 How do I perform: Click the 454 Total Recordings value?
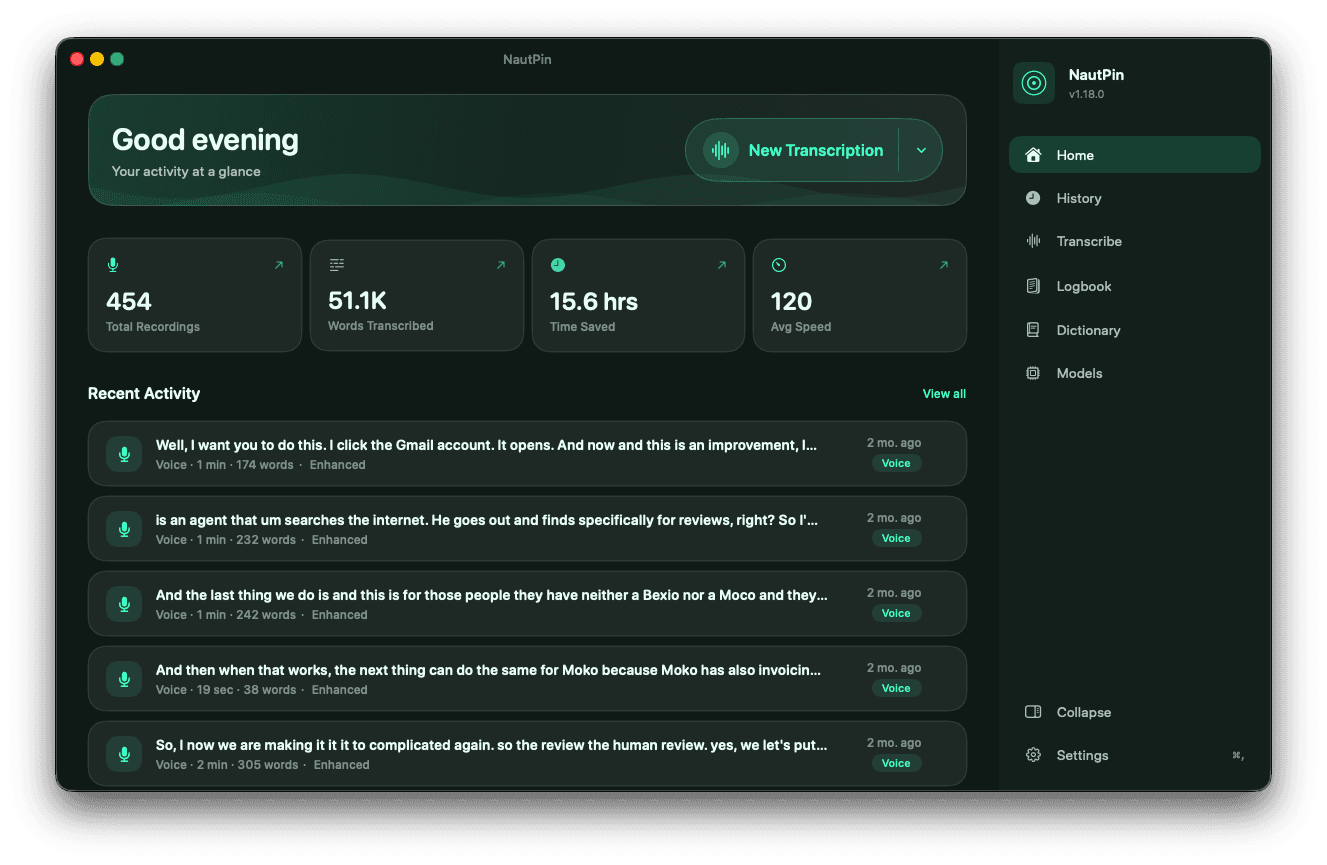129,301
